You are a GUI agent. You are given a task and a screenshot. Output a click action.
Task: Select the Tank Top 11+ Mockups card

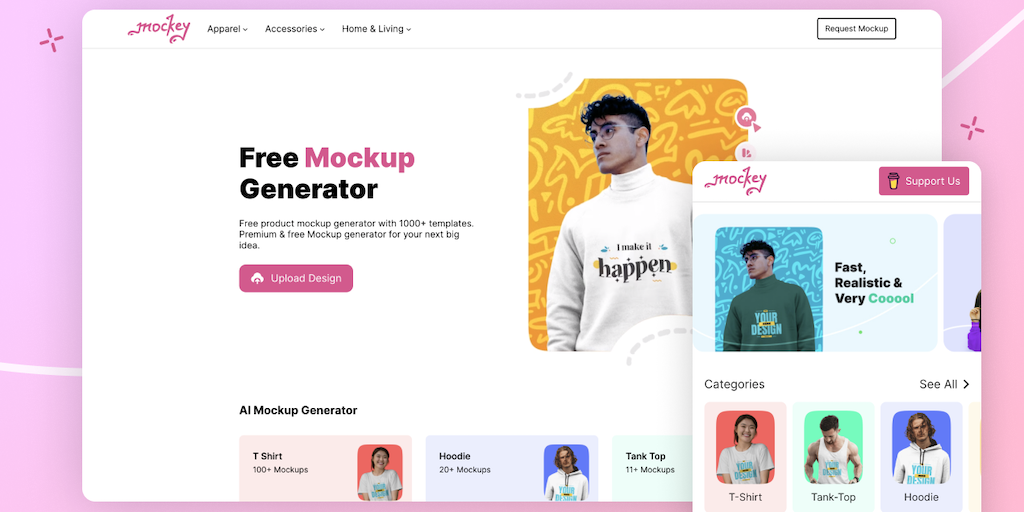(x=652, y=468)
